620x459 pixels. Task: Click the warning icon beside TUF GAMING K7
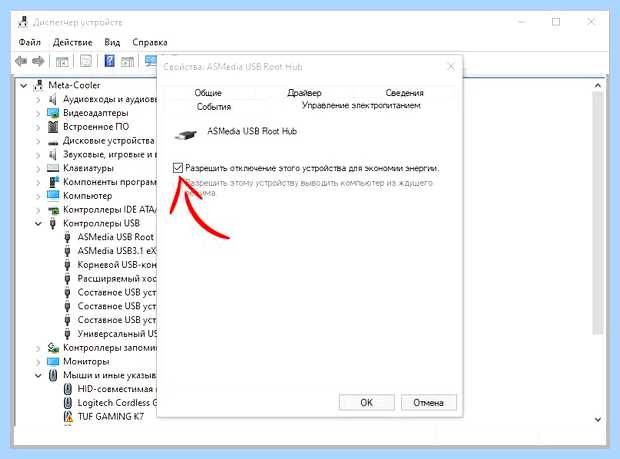coord(68,417)
